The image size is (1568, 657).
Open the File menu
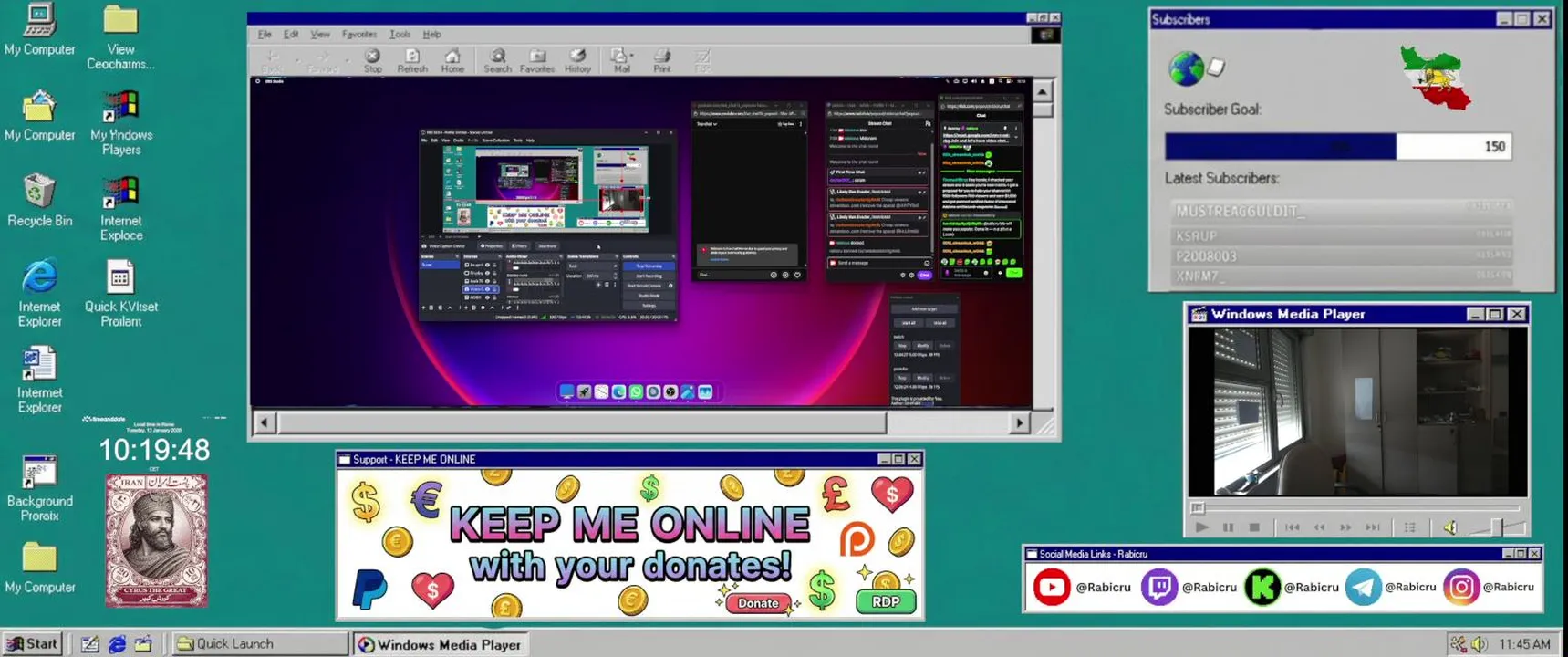[265, 35]
